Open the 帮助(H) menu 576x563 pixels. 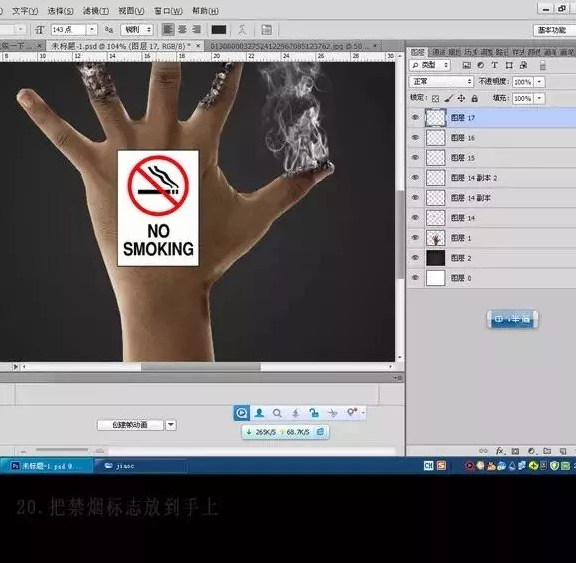205,11
